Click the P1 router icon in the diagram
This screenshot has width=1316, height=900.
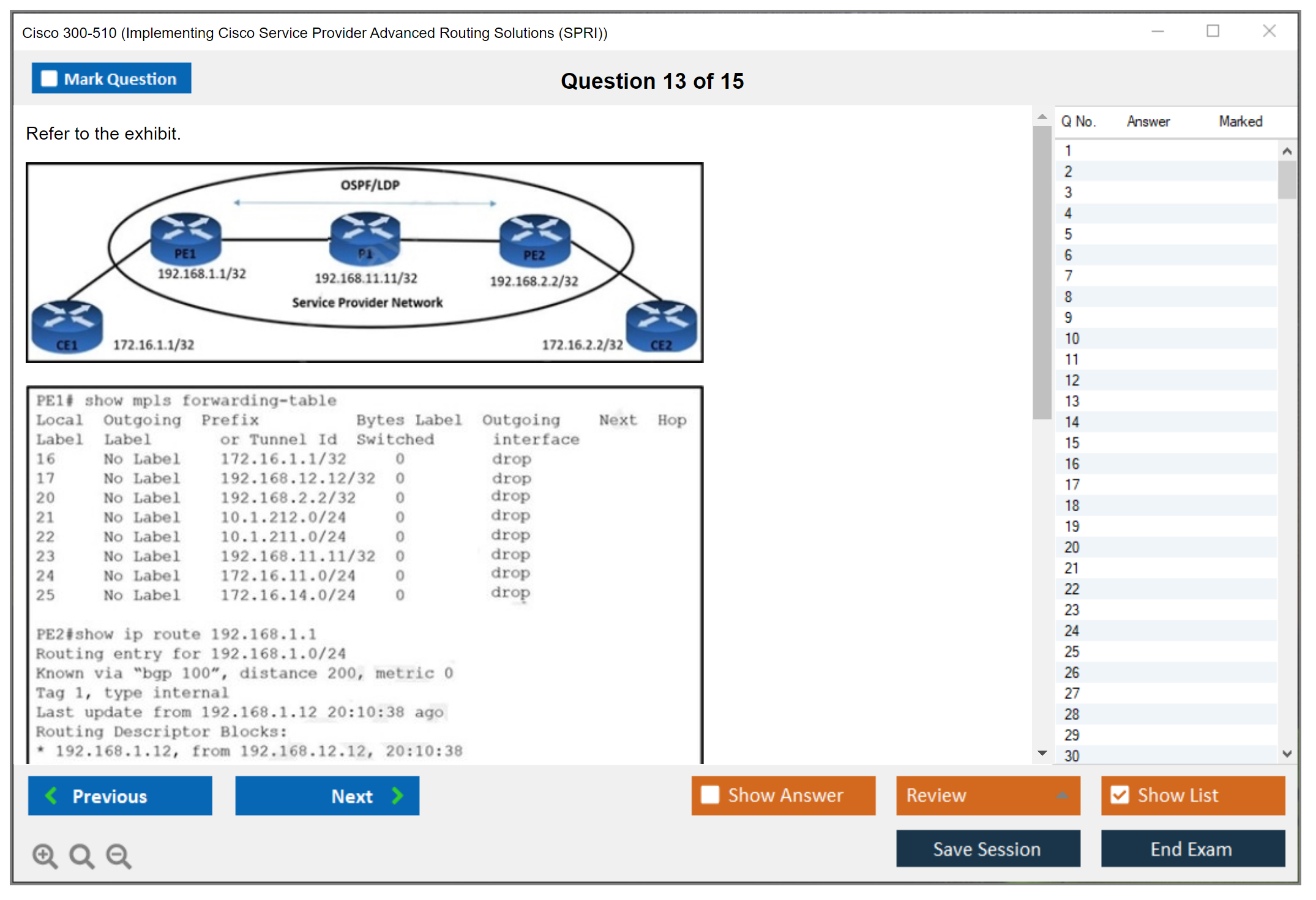365,239
